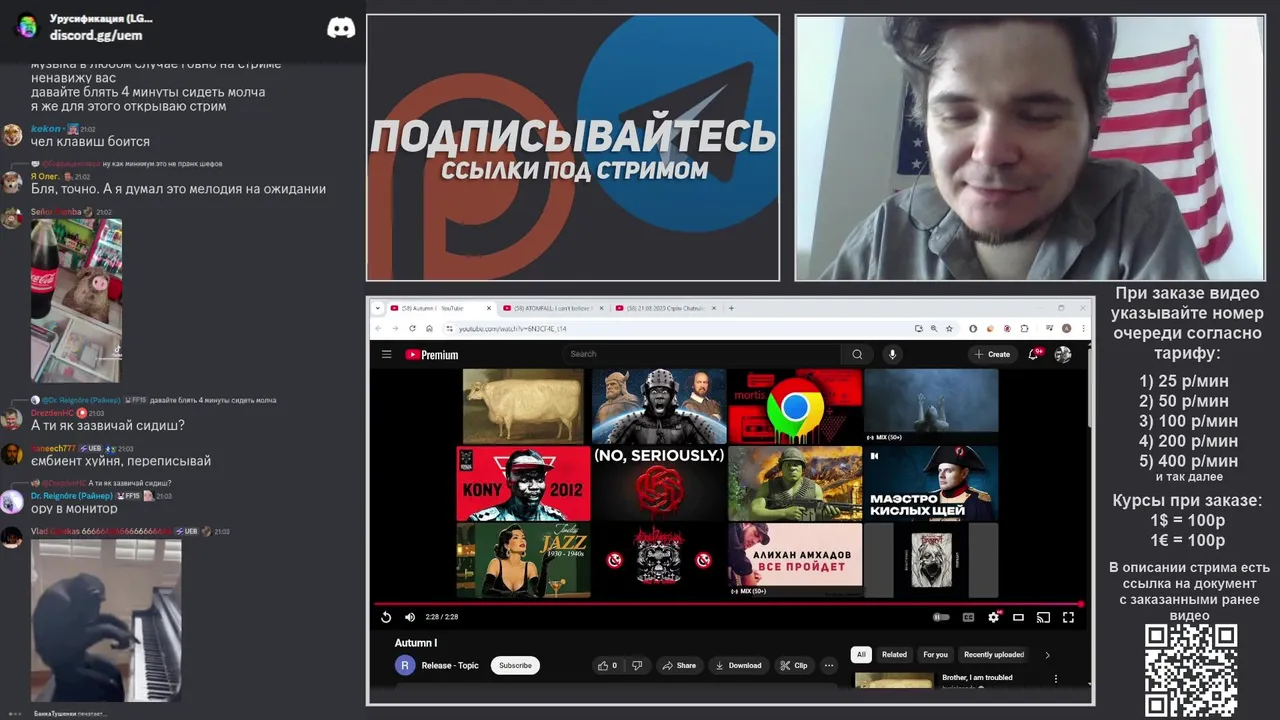Select the All filter chip
Viewport: 1280px width, 720px height.
point(860,655)
